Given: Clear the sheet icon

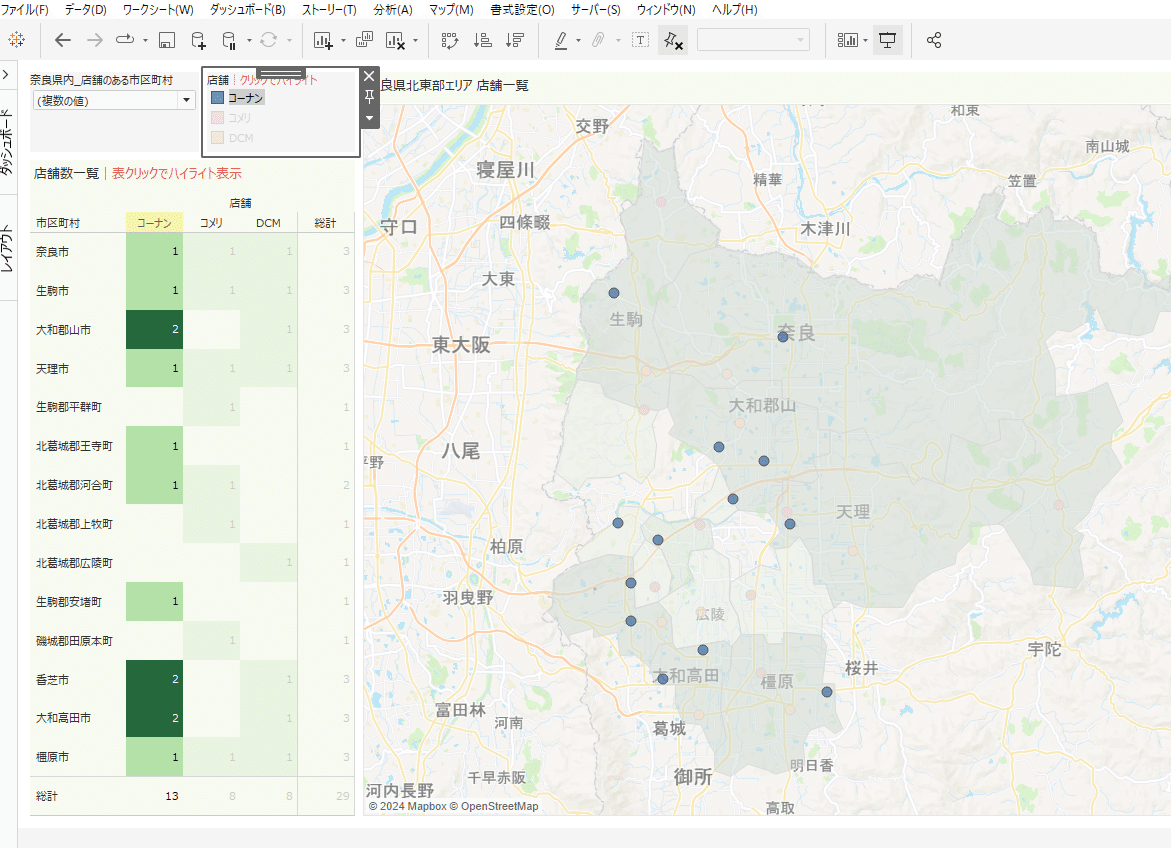Looking at the screenshot, I should pos(395,40).
